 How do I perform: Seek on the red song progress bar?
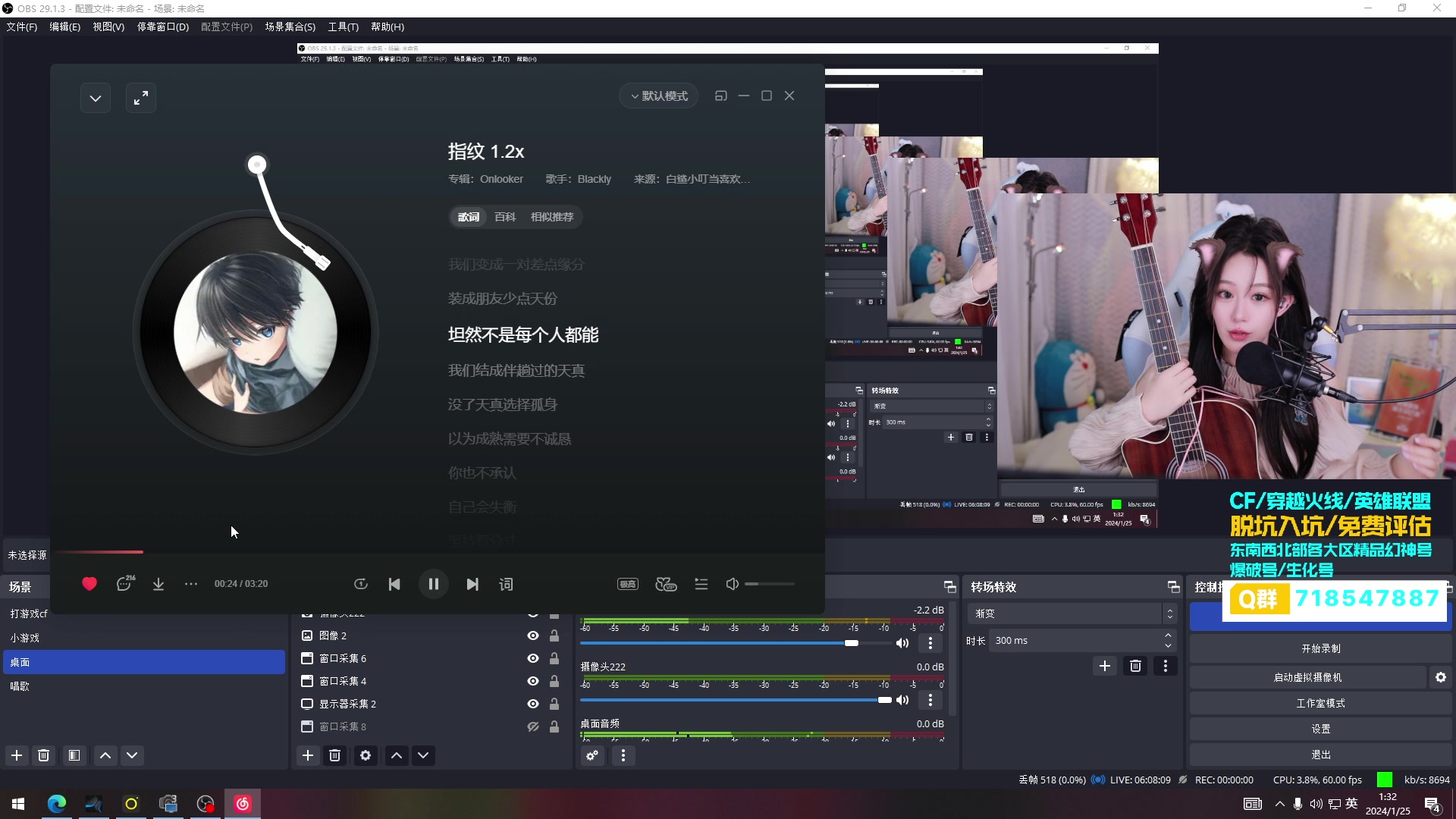coord(438,552)
